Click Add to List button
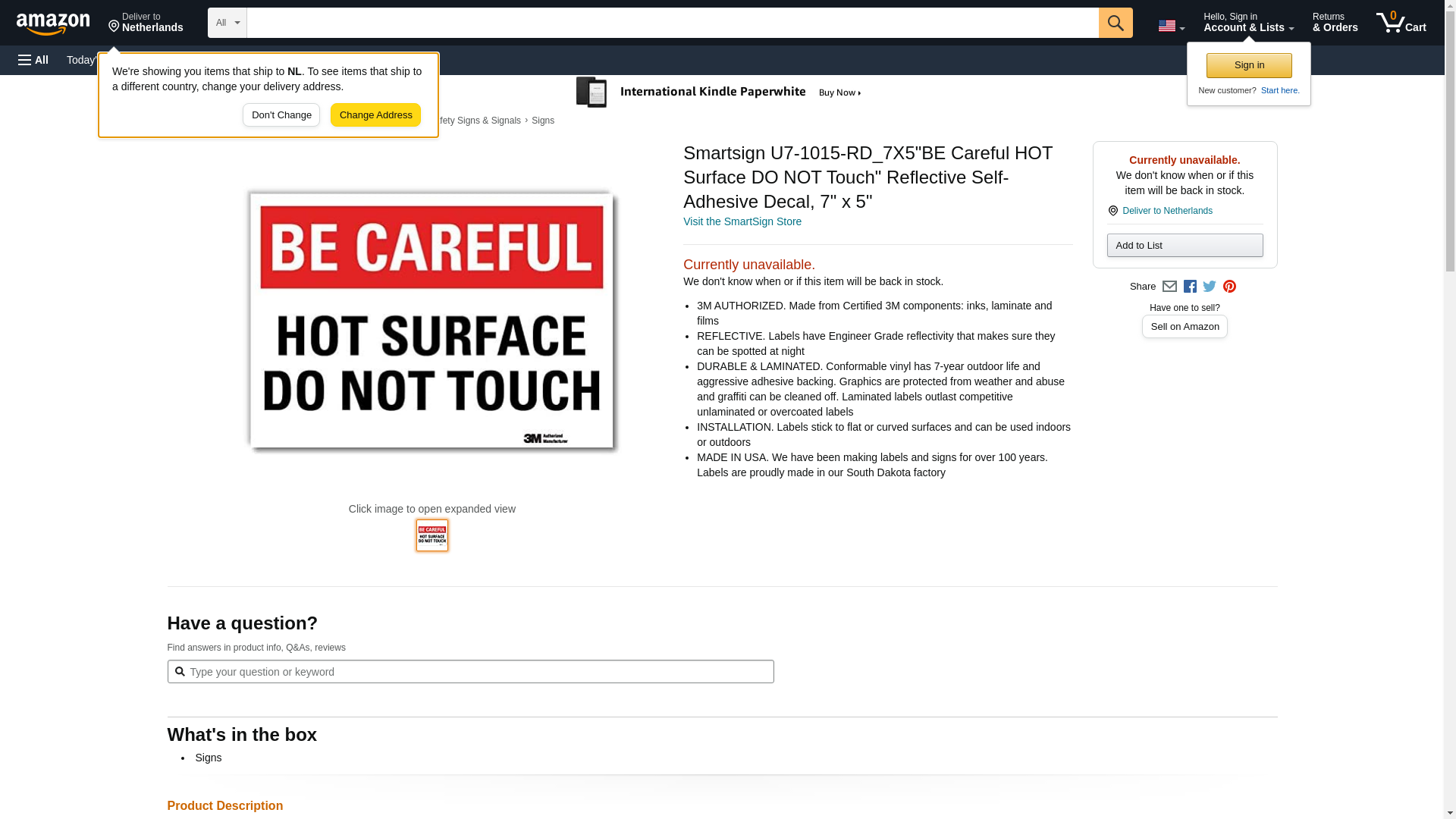Image resolution: width=1456 pixels, height=819 pixels. (x=1184, y=246)
